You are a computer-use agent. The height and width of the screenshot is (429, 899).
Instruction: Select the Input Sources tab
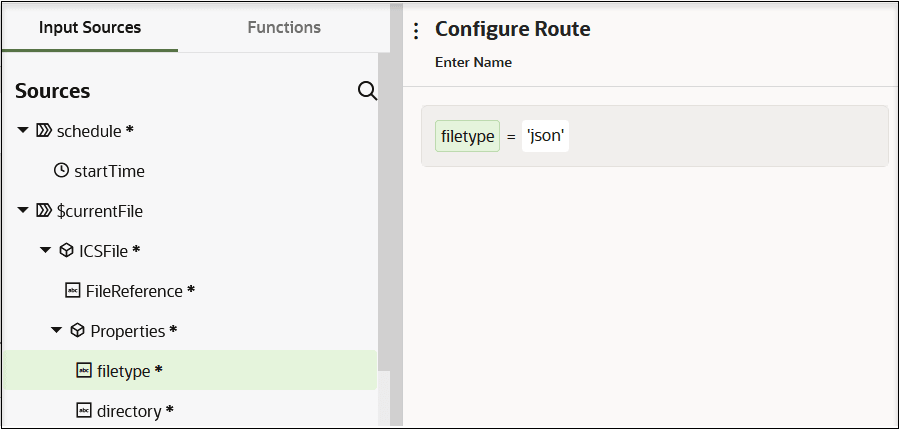[x=90, y=28]
